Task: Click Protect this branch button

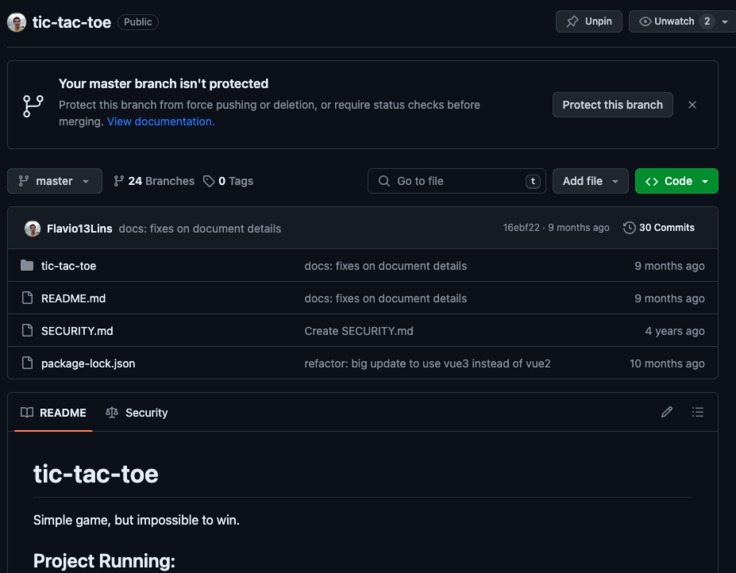Action: [613, 105]
